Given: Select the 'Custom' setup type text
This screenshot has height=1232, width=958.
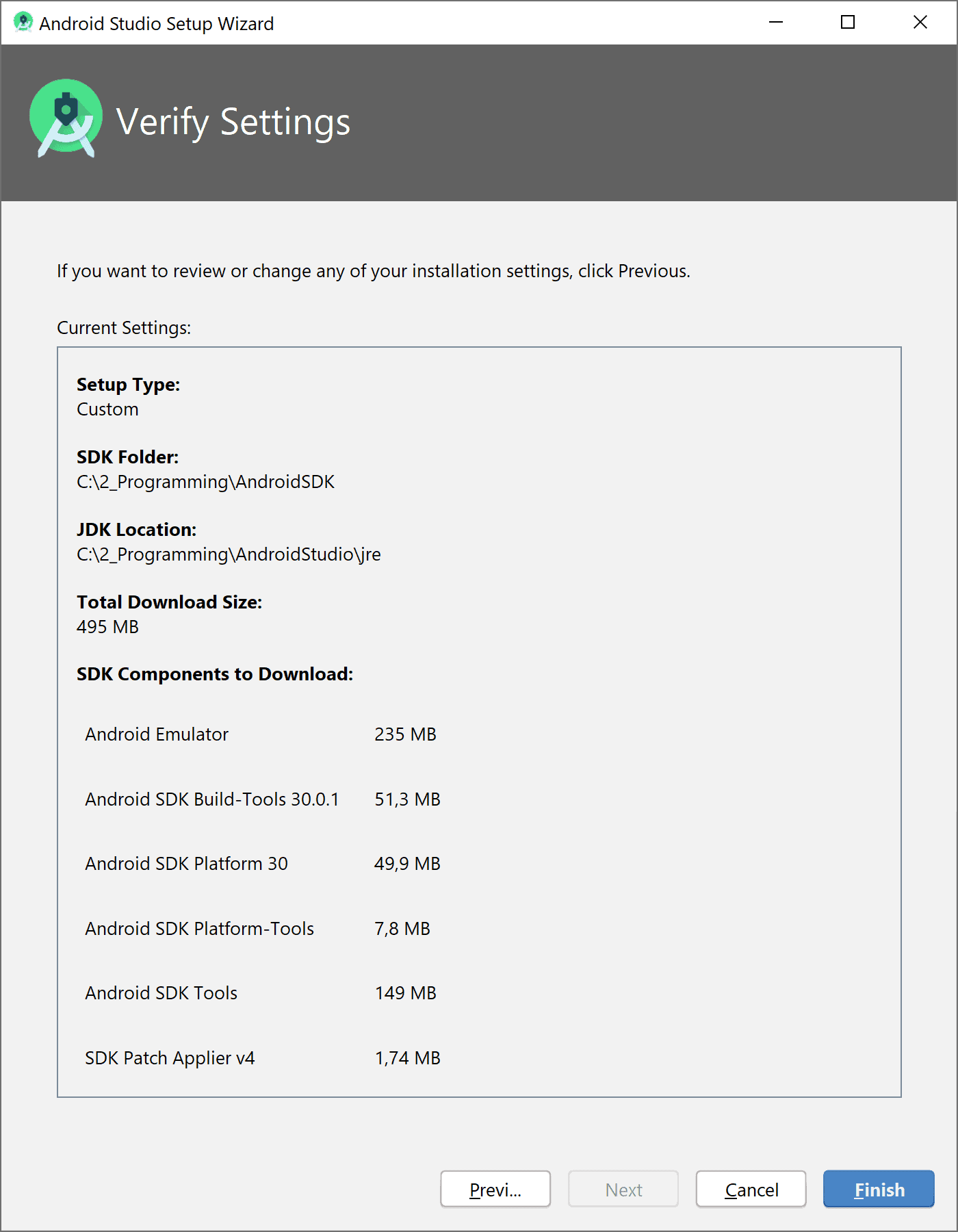Looking at the screenshot, I should click(x=107, y=409).
